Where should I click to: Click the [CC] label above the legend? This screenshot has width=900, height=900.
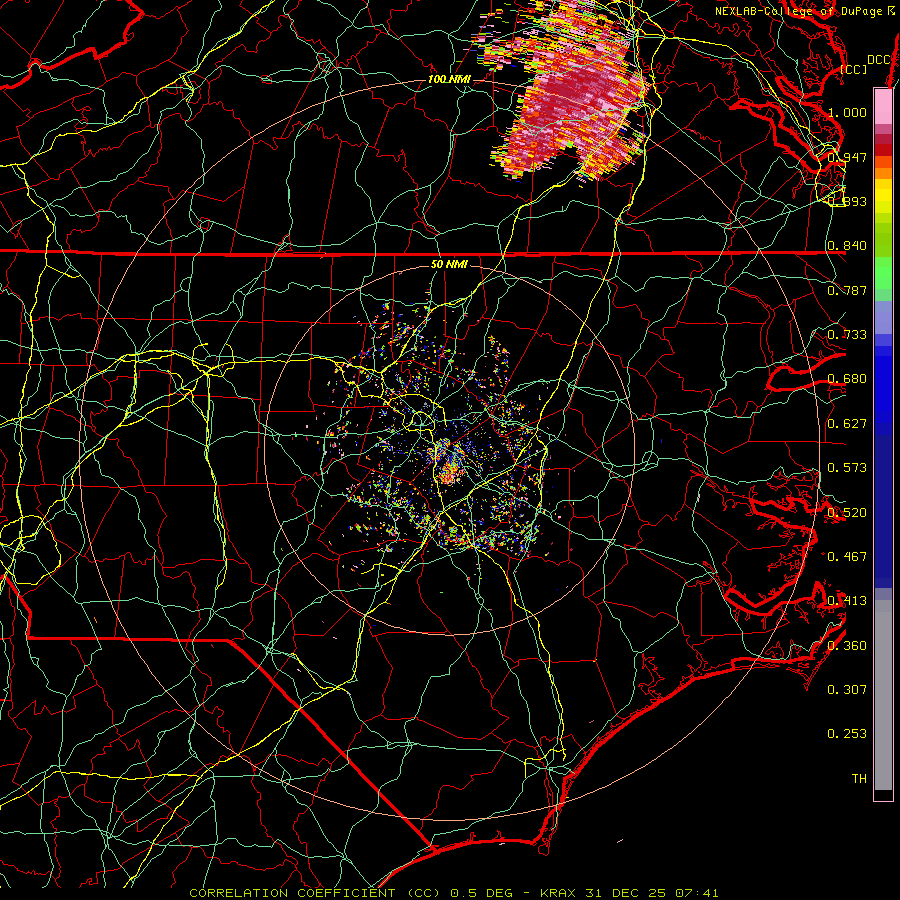(x=854, y=69)
